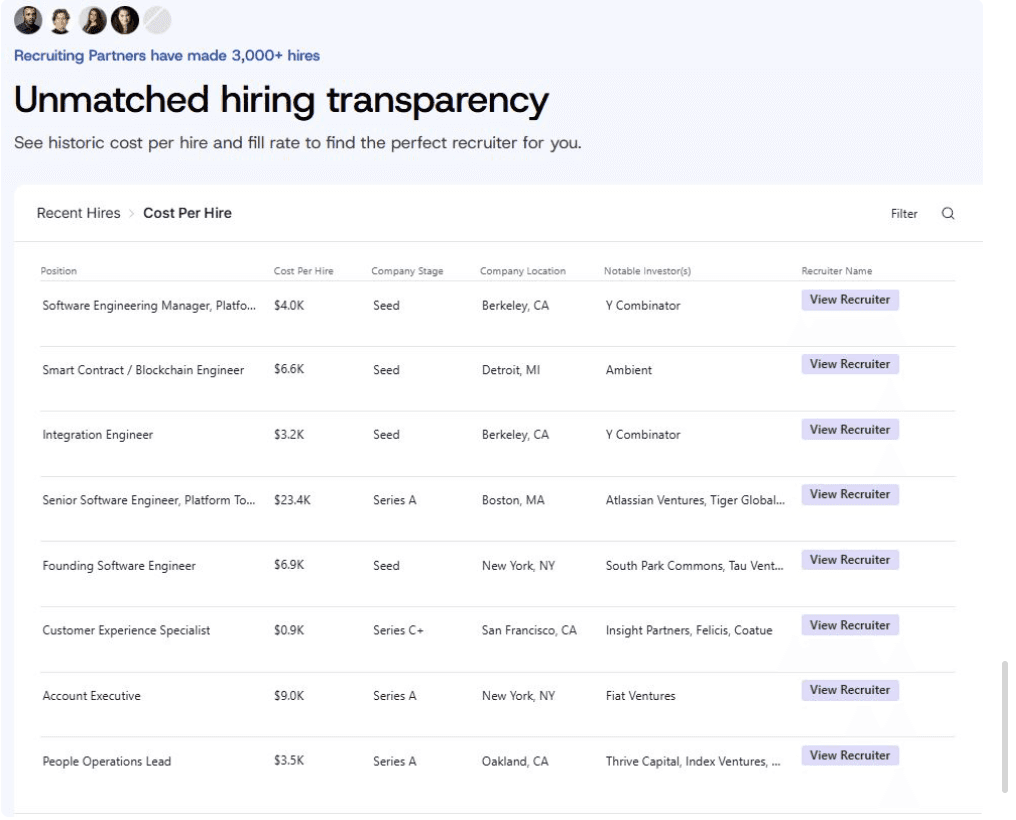The width and height of the screenshot is (1016, 820).
Task: Open the Filter option
Action: coord(904,214)
